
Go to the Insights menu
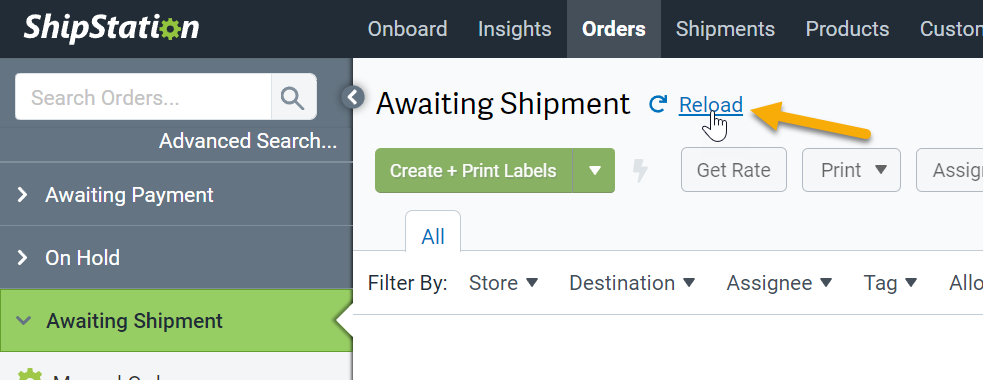(x=515, y=29)
